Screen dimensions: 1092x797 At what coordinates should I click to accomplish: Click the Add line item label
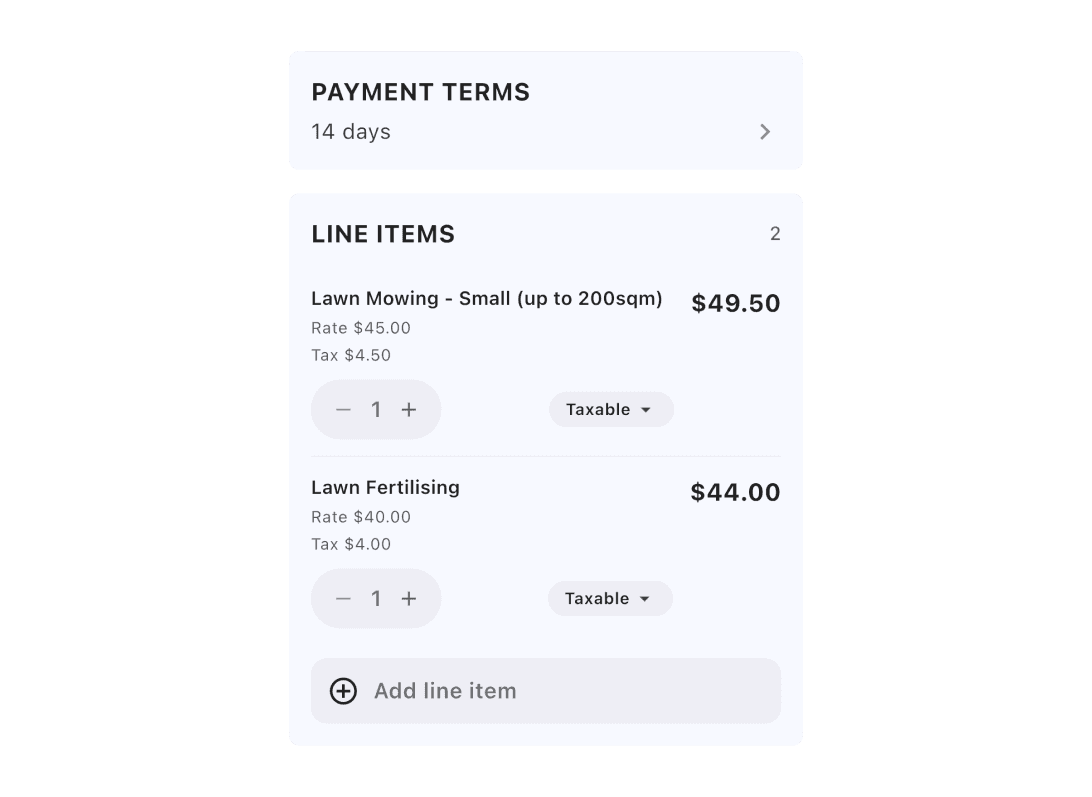point(445,691)
